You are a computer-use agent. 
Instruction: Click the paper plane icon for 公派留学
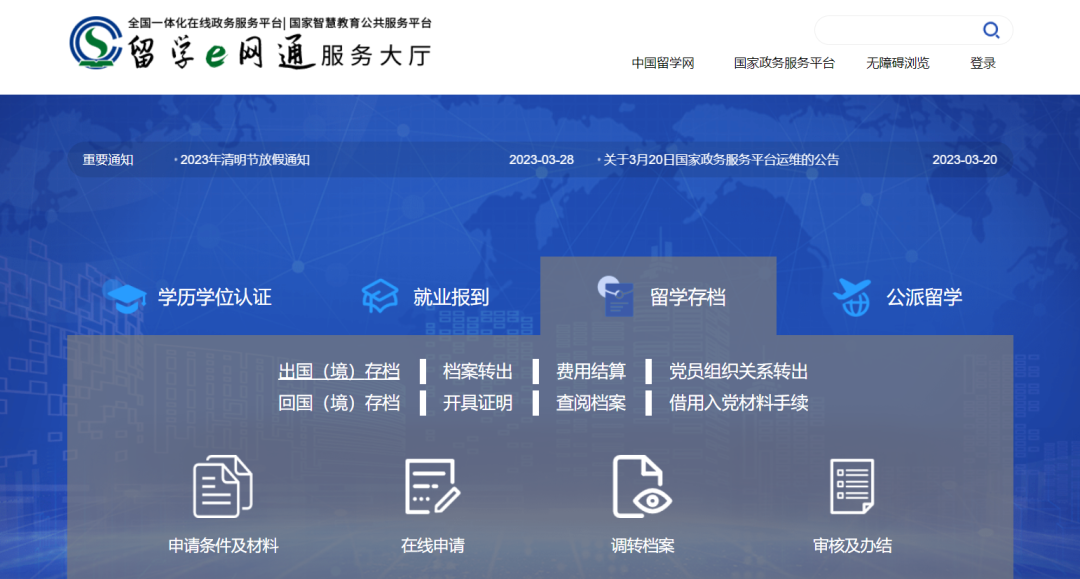[x=852, y=294]
